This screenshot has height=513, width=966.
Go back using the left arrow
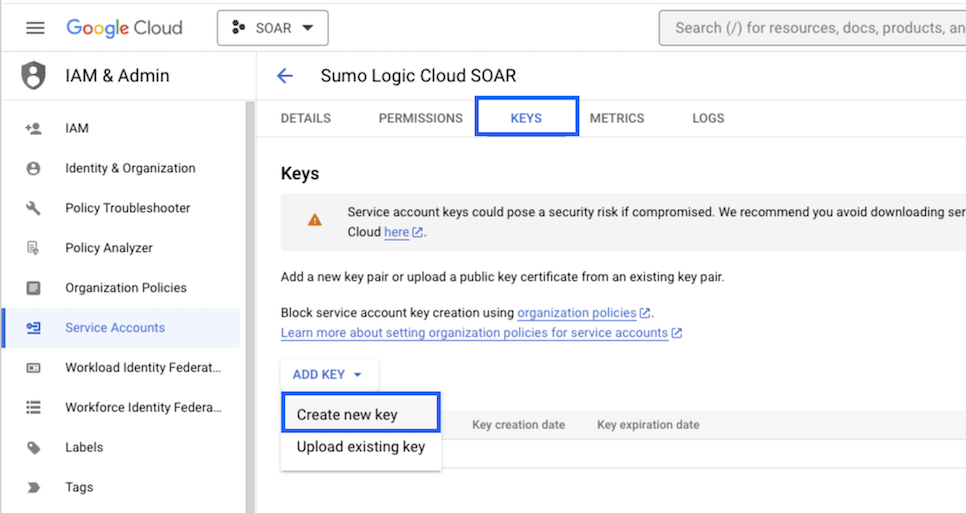(285, 76)
